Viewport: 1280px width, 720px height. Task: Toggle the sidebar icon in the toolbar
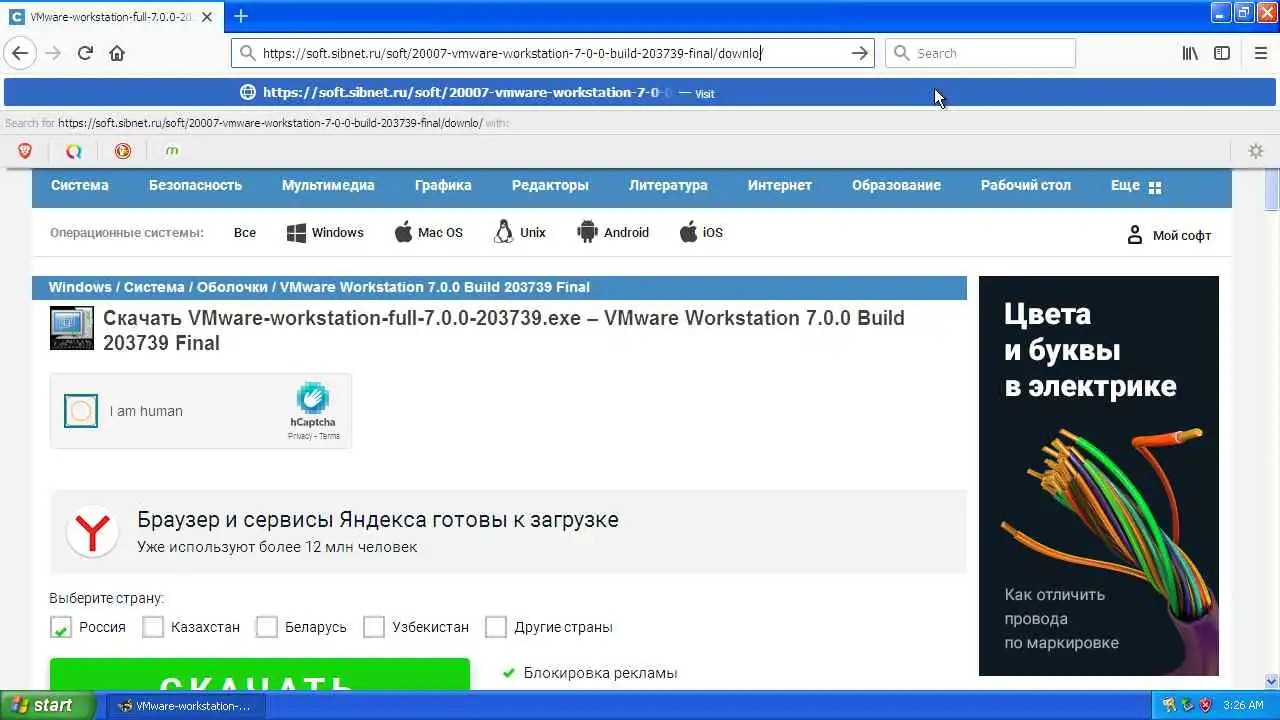pos(1222,53)
